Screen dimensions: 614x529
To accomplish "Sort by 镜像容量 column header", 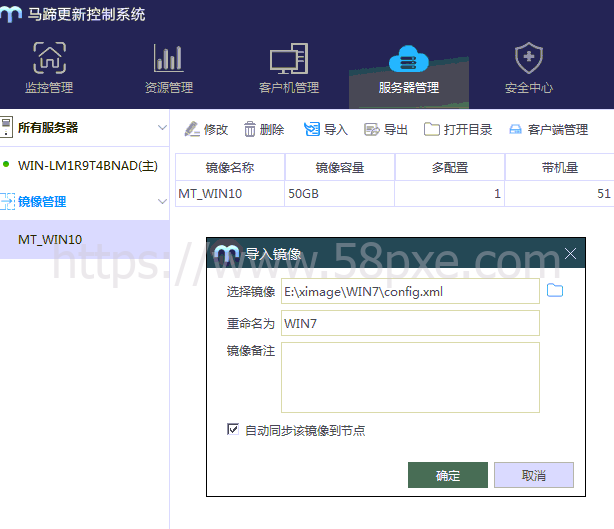I will point(340,168).
